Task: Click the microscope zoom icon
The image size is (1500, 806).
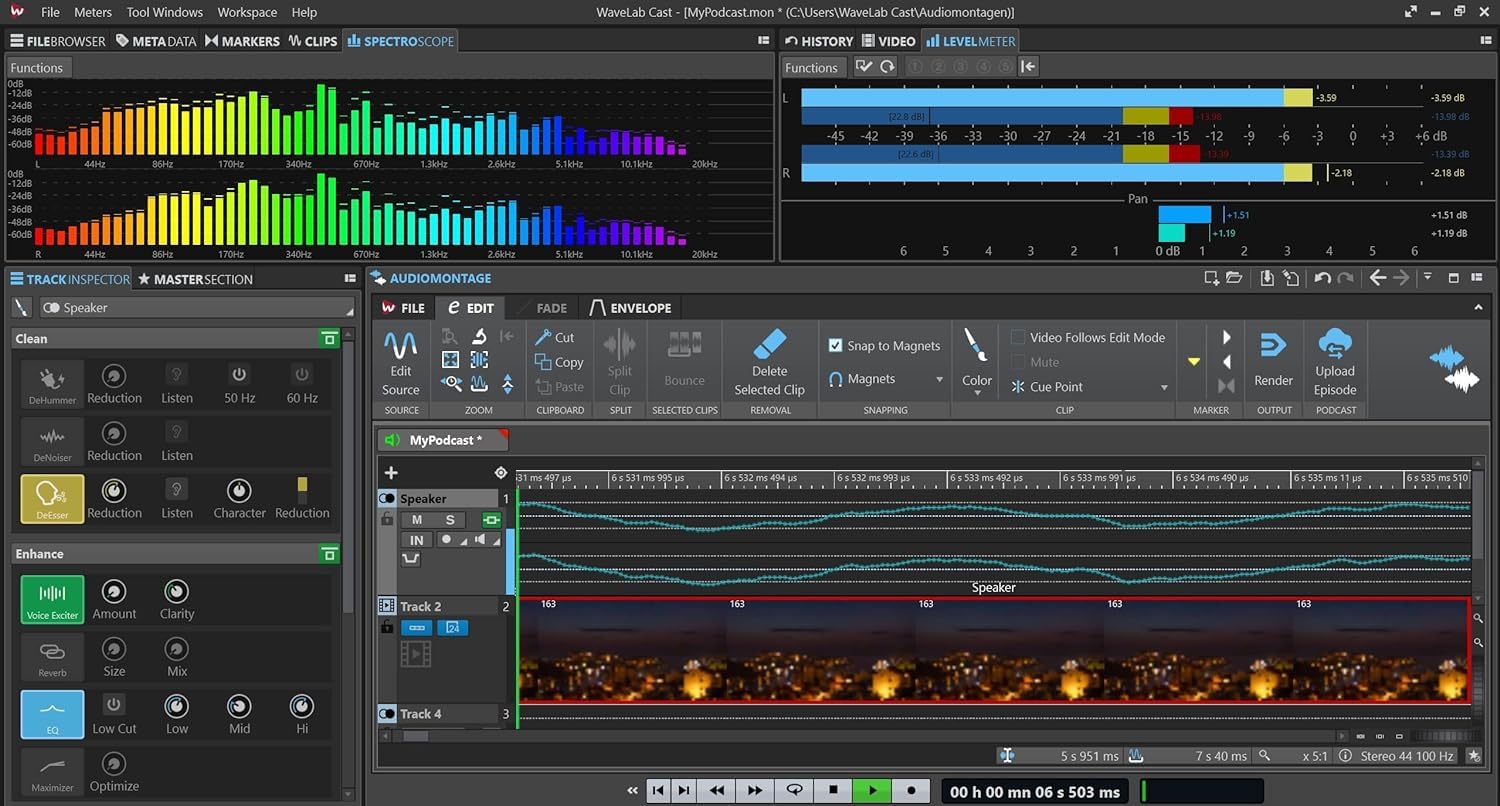Action: (479, 337)
